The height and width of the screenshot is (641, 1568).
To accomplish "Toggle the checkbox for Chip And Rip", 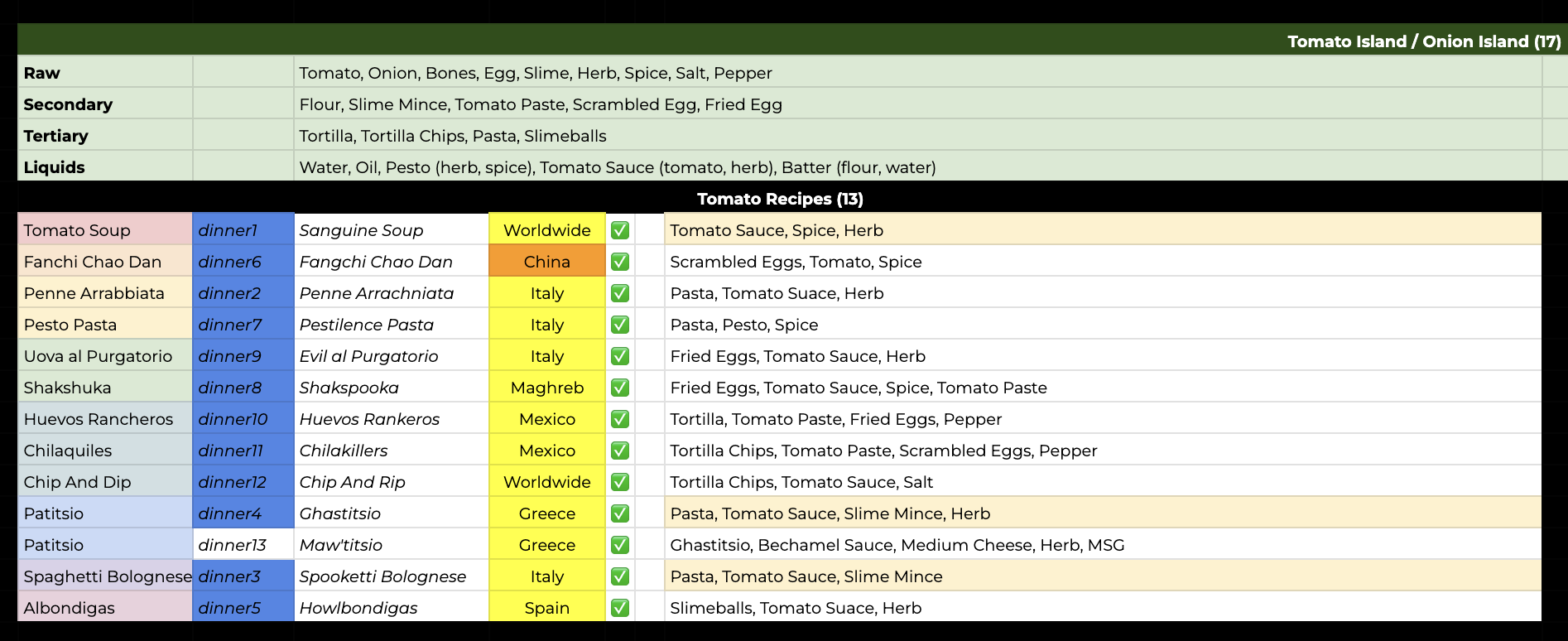I will pyautogui.click(x=619, y=482).
